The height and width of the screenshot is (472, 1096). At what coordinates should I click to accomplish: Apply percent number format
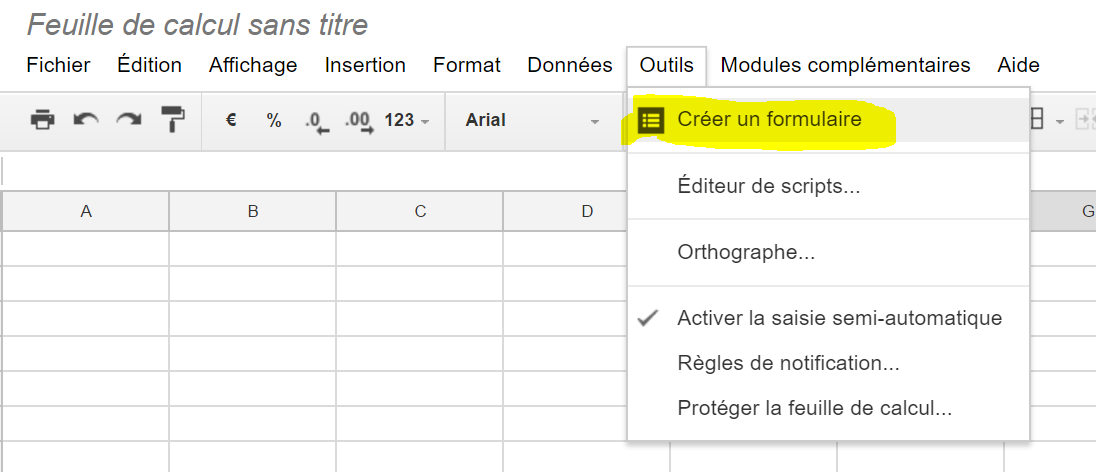(x=273, y=120)
